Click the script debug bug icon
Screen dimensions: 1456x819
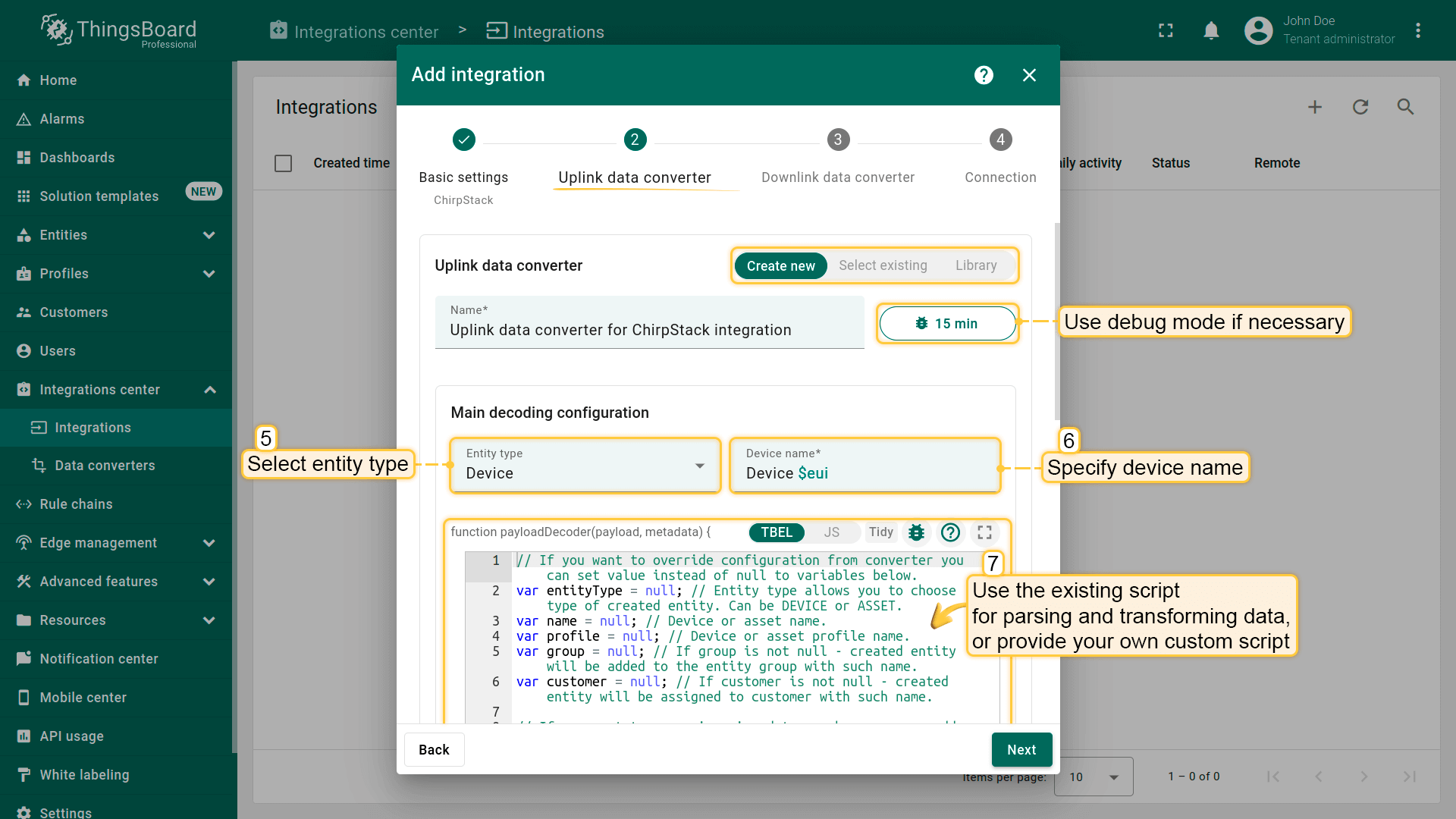916,532
